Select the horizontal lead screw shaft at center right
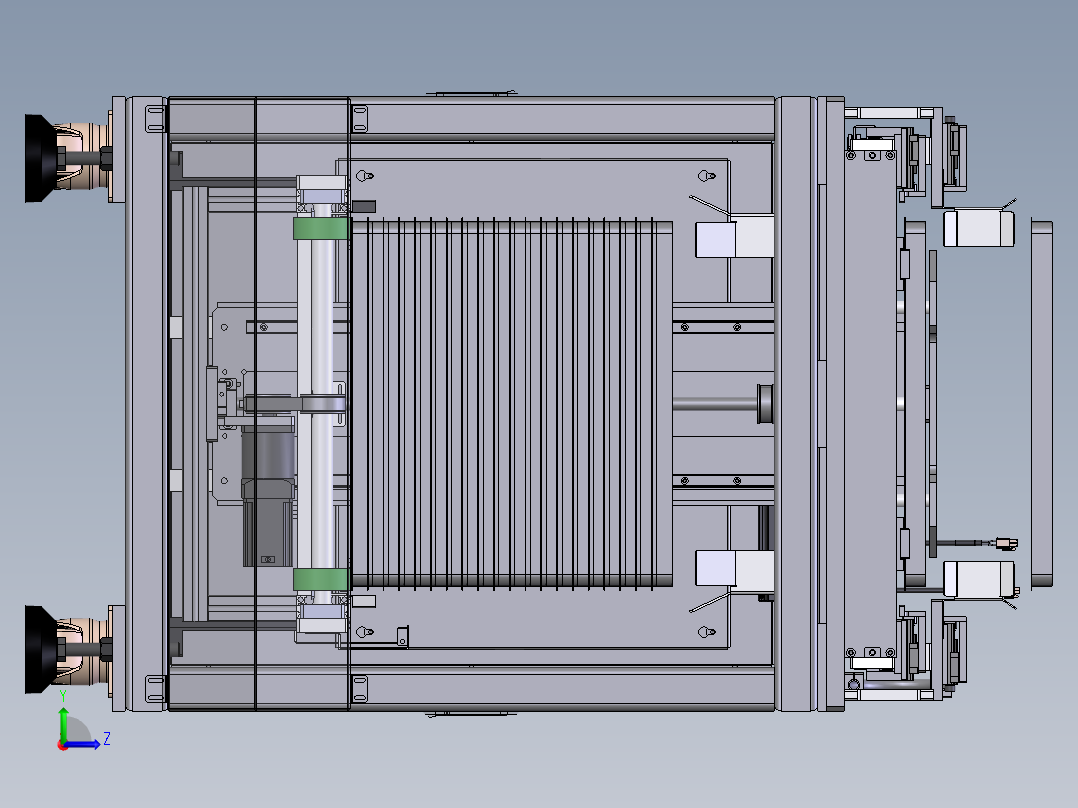The image size is (1078, 808). tap(715, 404)
